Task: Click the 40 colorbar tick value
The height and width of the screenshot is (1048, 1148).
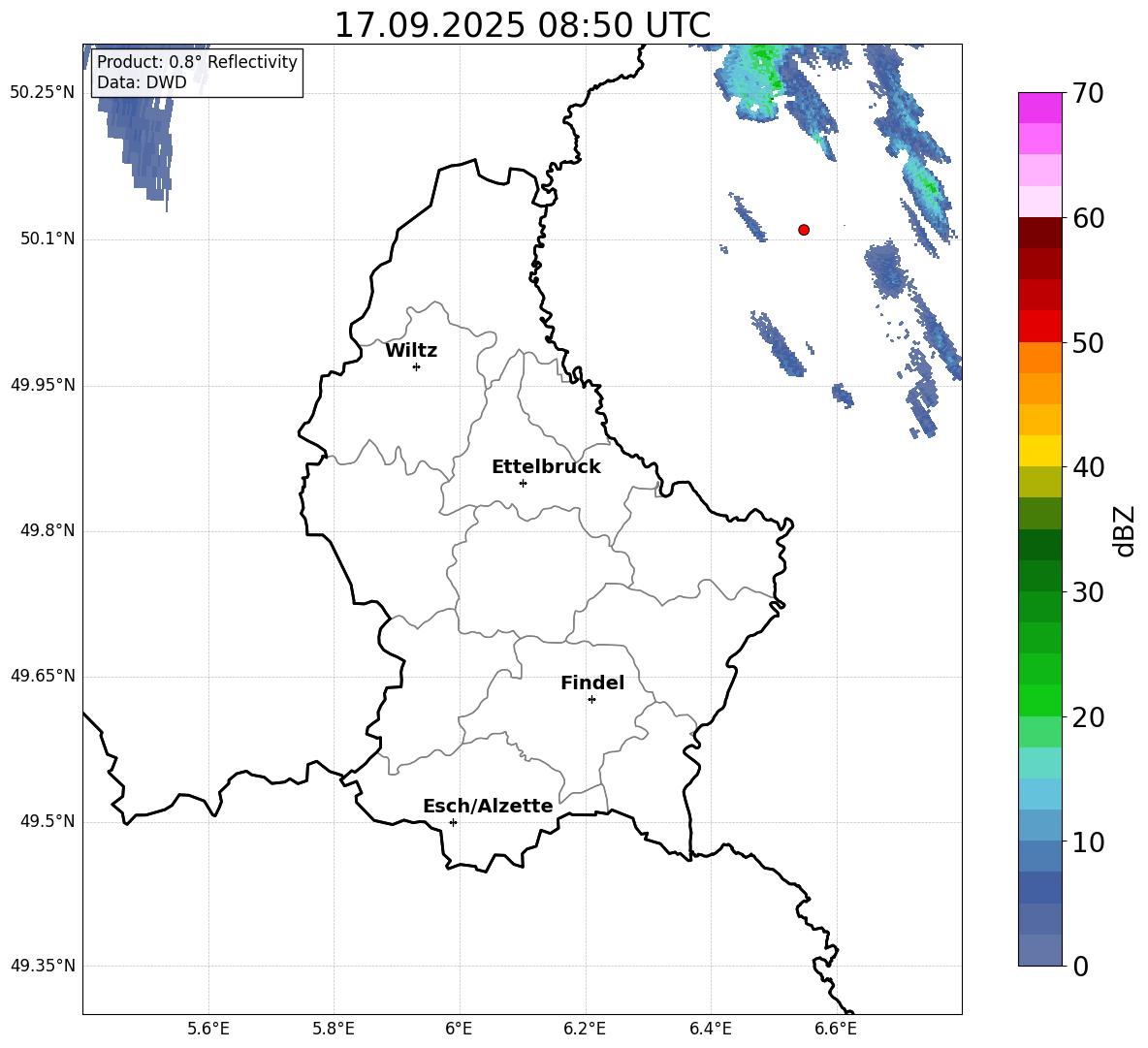Action: point(1087,467)
